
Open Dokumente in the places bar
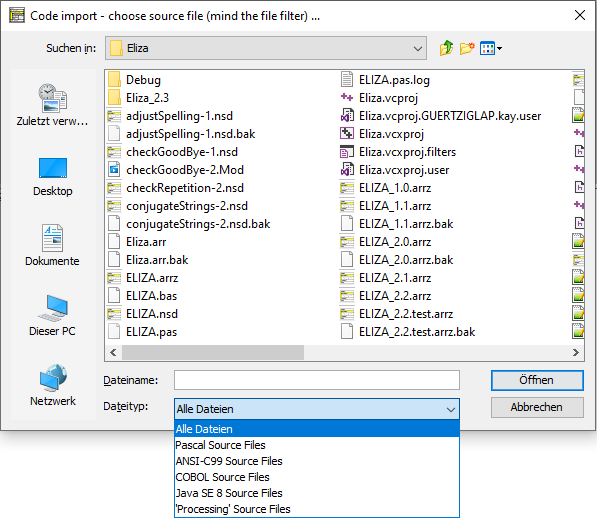(53, 245)
